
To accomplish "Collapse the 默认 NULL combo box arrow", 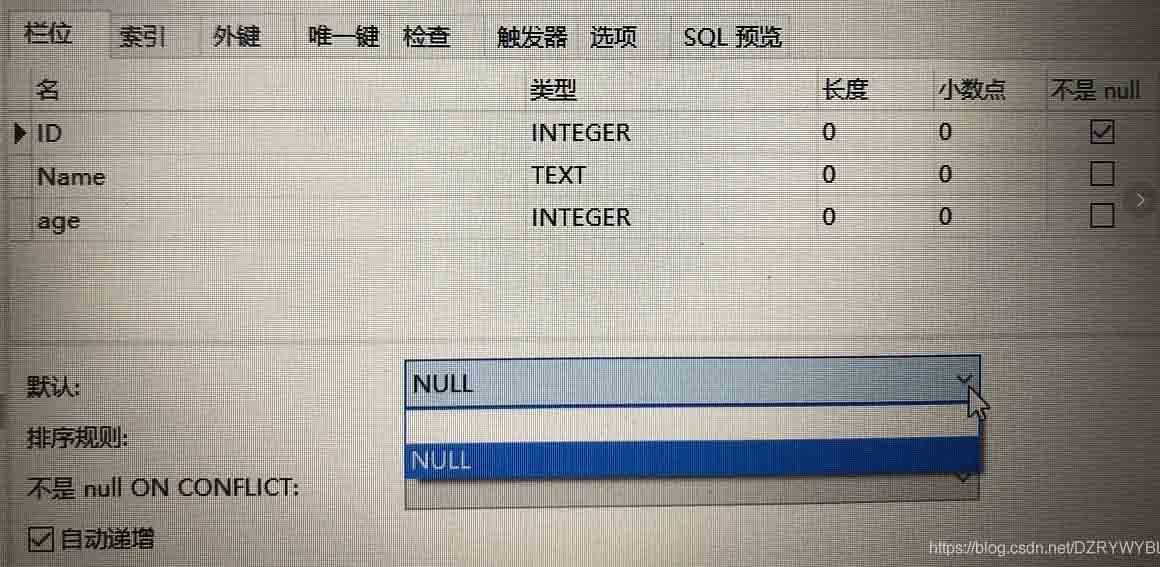I will coord(964,380).
